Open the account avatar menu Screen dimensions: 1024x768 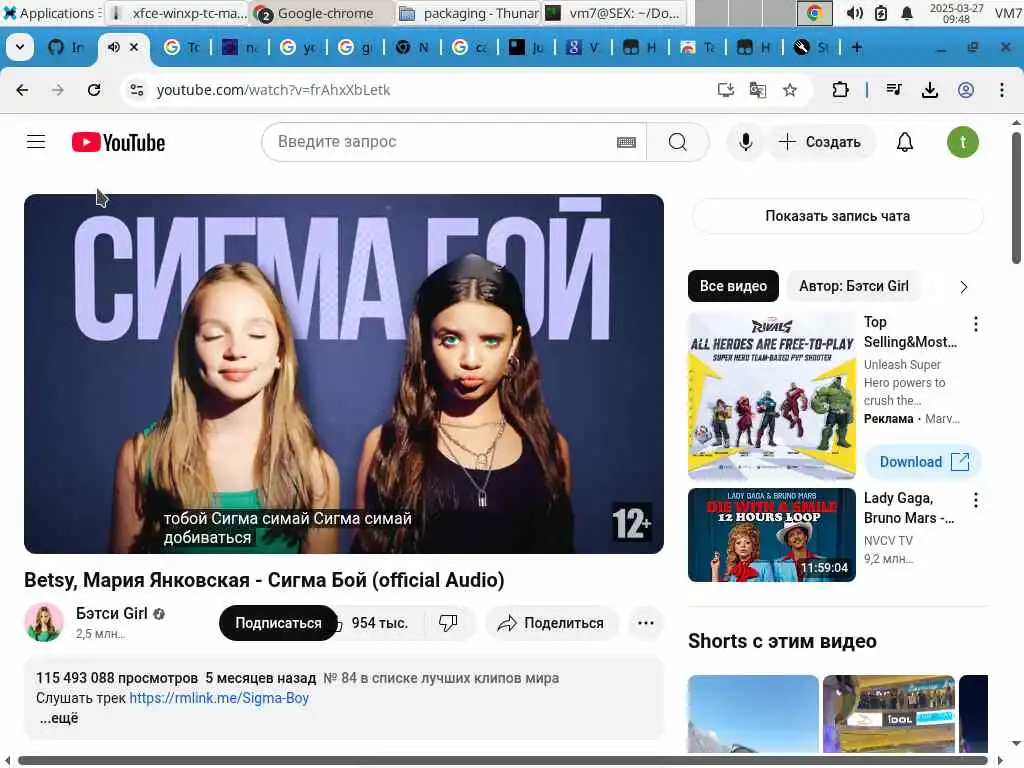pyautogui.click(x=963, y=142)
